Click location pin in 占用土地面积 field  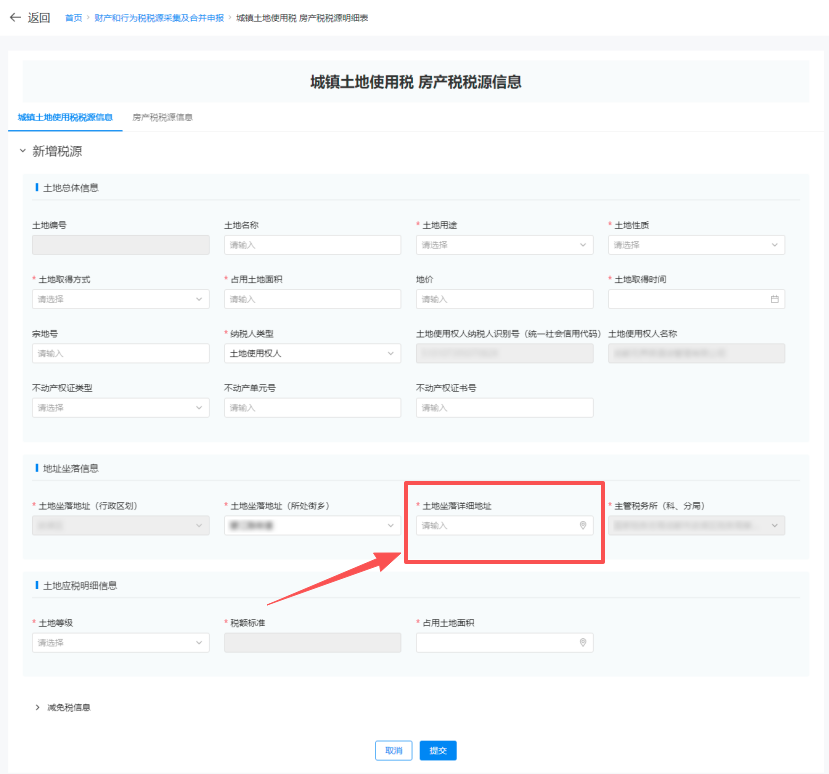coord(583,643)
